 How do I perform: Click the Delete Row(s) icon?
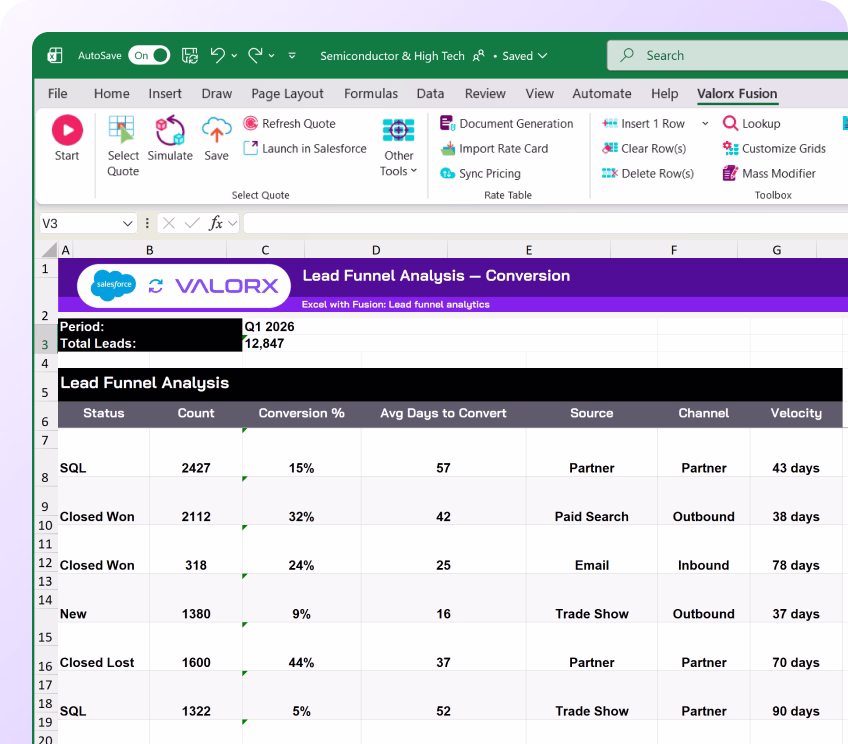610,173
